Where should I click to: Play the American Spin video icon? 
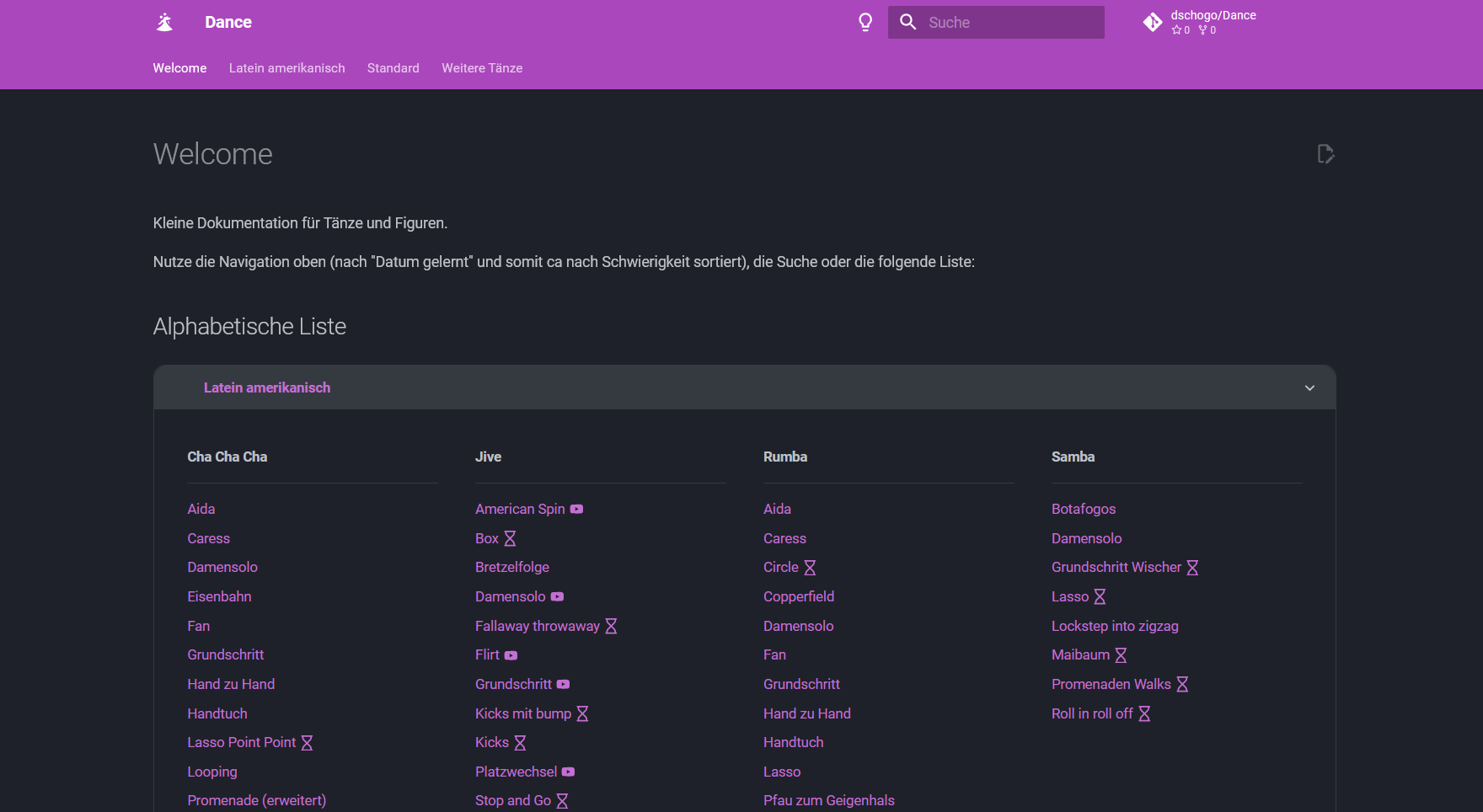click(x=576, y=509)
